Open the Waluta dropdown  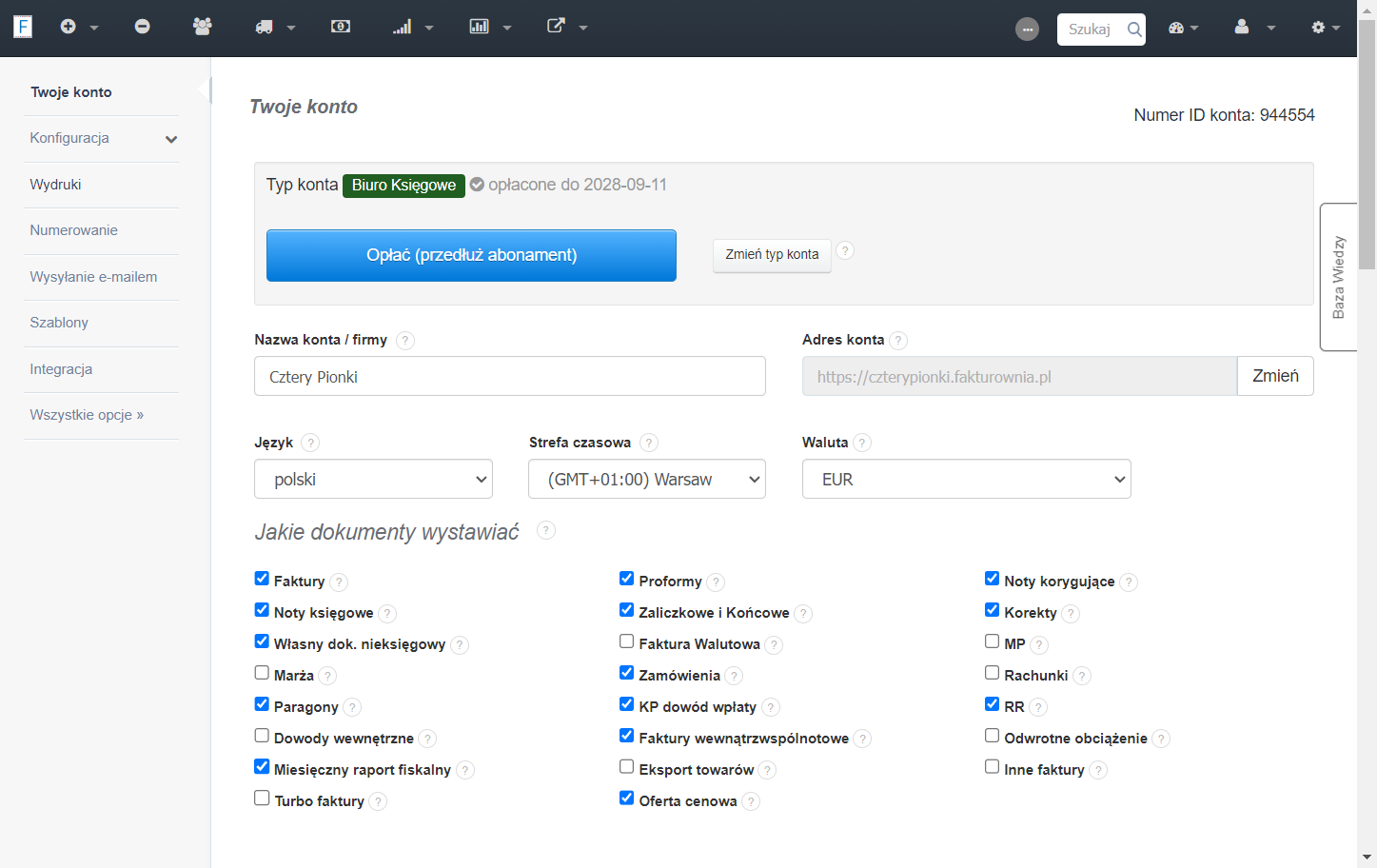pyautogui.click(x=967, y=479)
